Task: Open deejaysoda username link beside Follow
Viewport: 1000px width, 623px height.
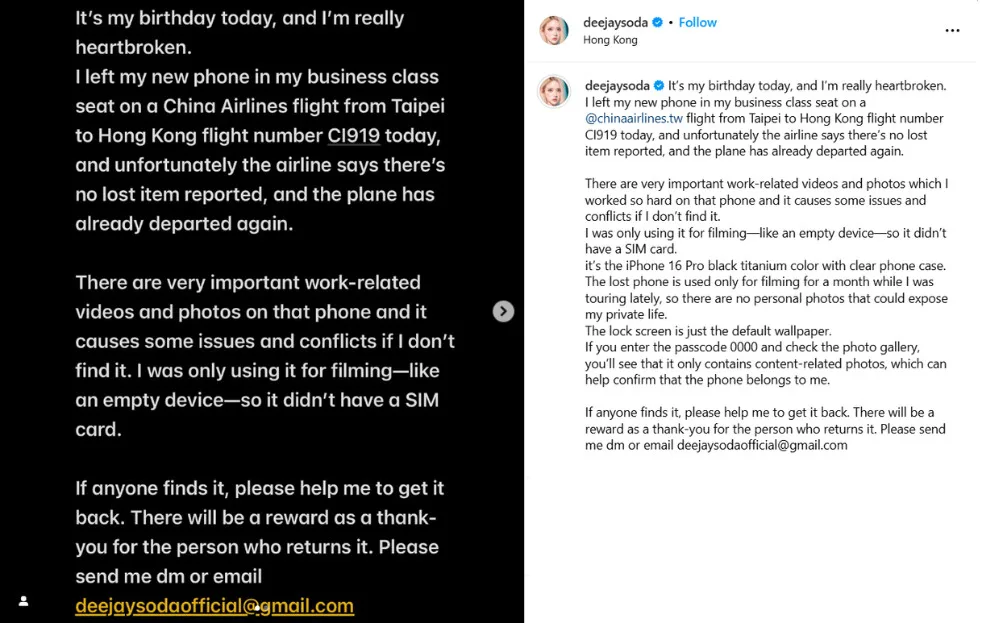Action: click(615, 22)
